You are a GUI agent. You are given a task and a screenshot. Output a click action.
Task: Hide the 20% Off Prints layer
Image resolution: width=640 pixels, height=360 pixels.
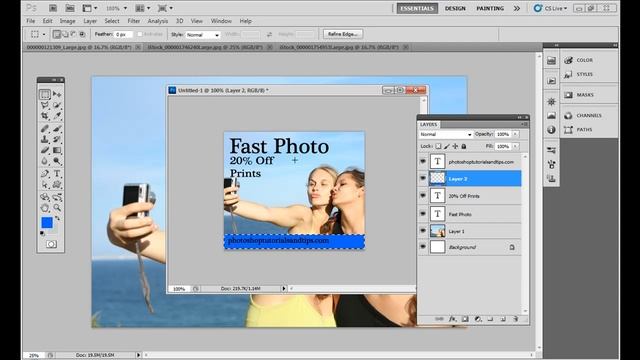(423, 196)
